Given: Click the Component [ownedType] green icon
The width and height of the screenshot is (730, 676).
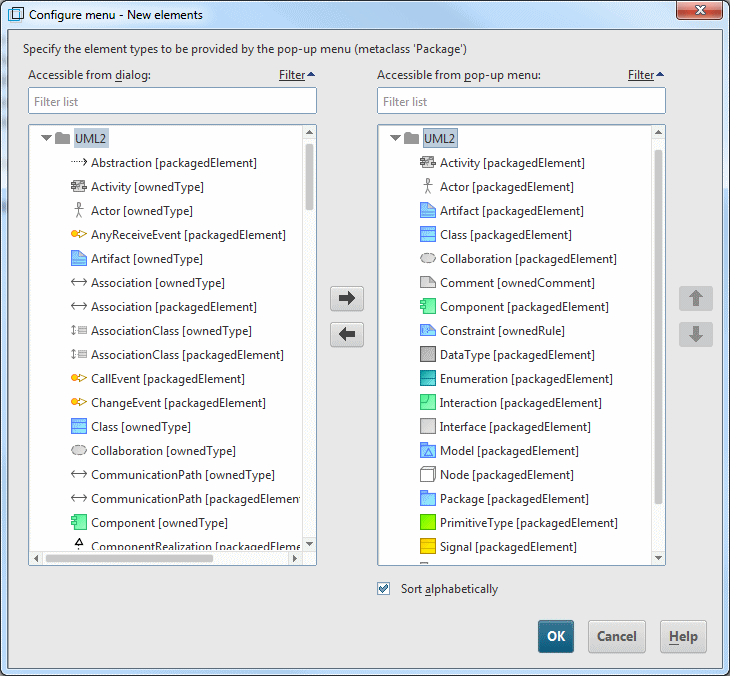Looking at the screenshot, I should tap(79, 522).
